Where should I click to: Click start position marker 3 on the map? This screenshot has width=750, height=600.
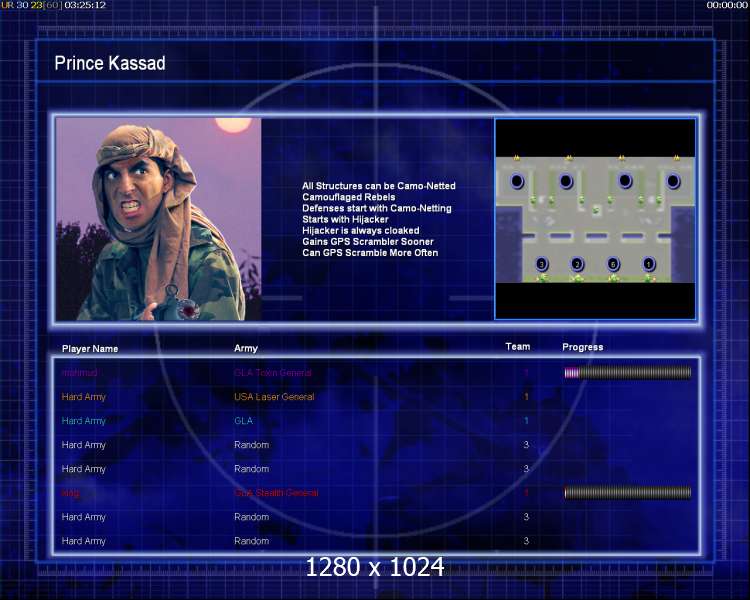541,264
